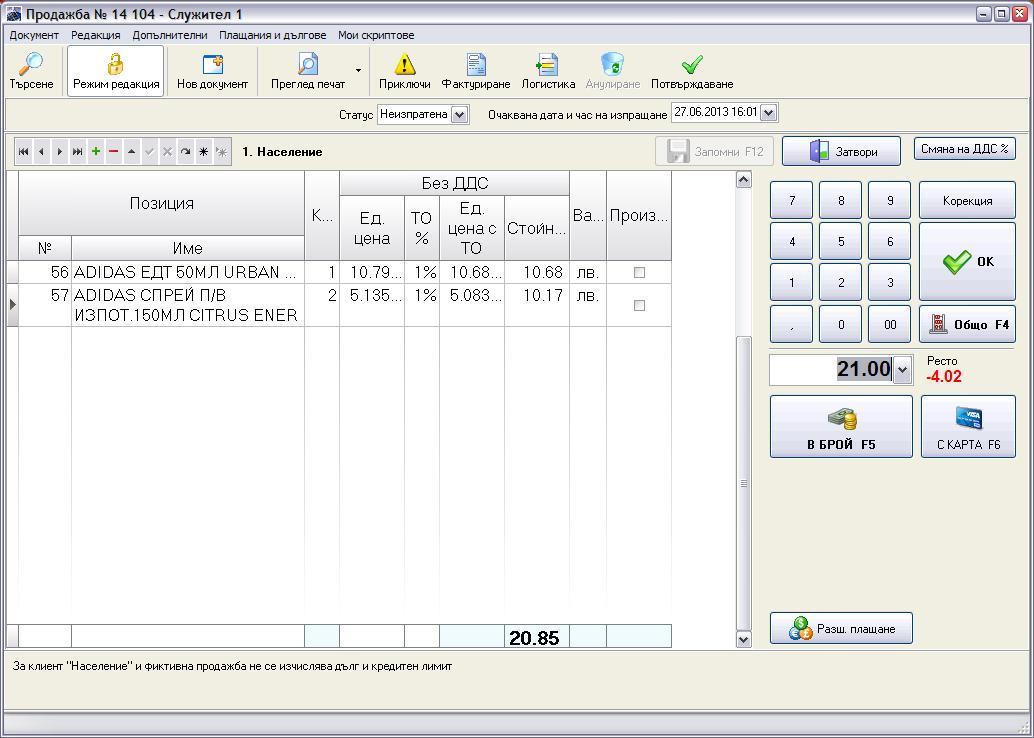The height and width of the screenshot is (738, 1034).
Task: Click the navigator edit up-triangle icon
Action: (131, 152)
